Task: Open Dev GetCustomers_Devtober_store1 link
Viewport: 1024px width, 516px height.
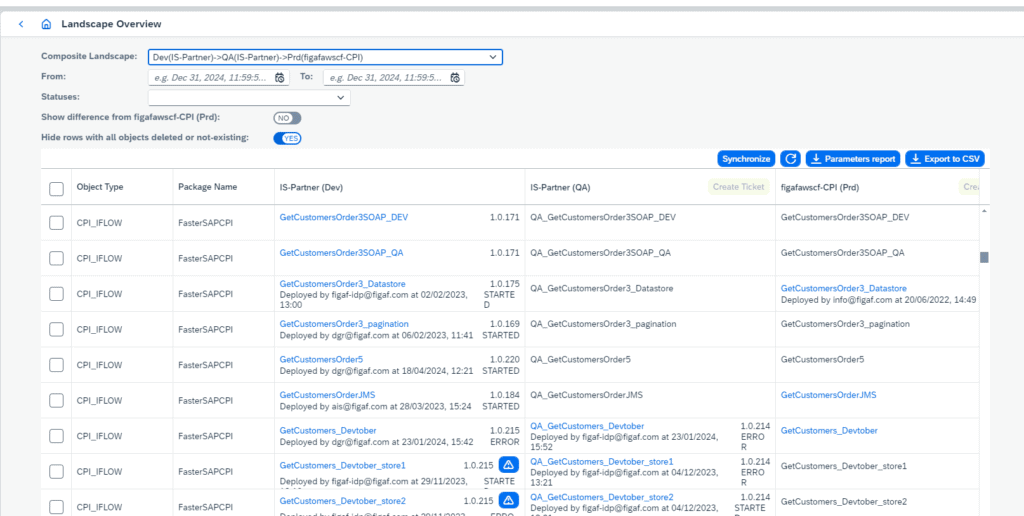Action: pos(343,466)
